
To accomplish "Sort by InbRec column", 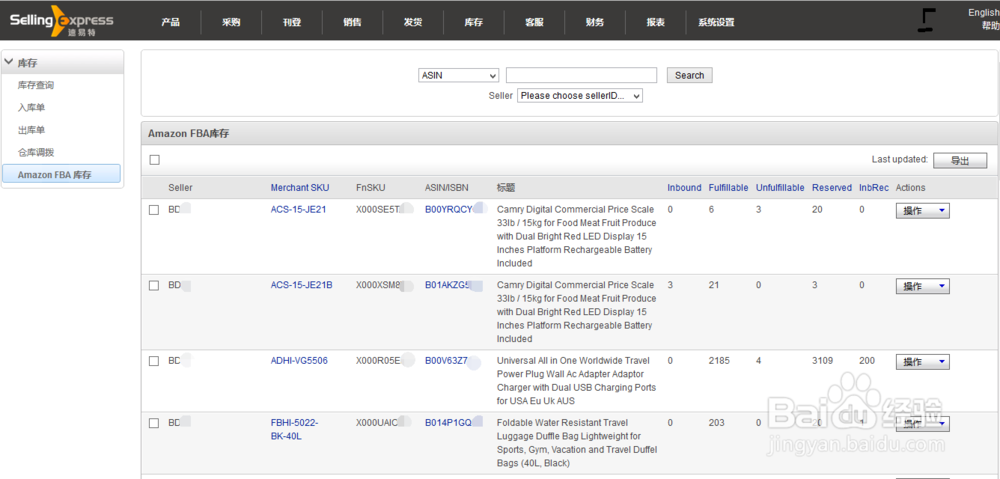I will [874, 188].
